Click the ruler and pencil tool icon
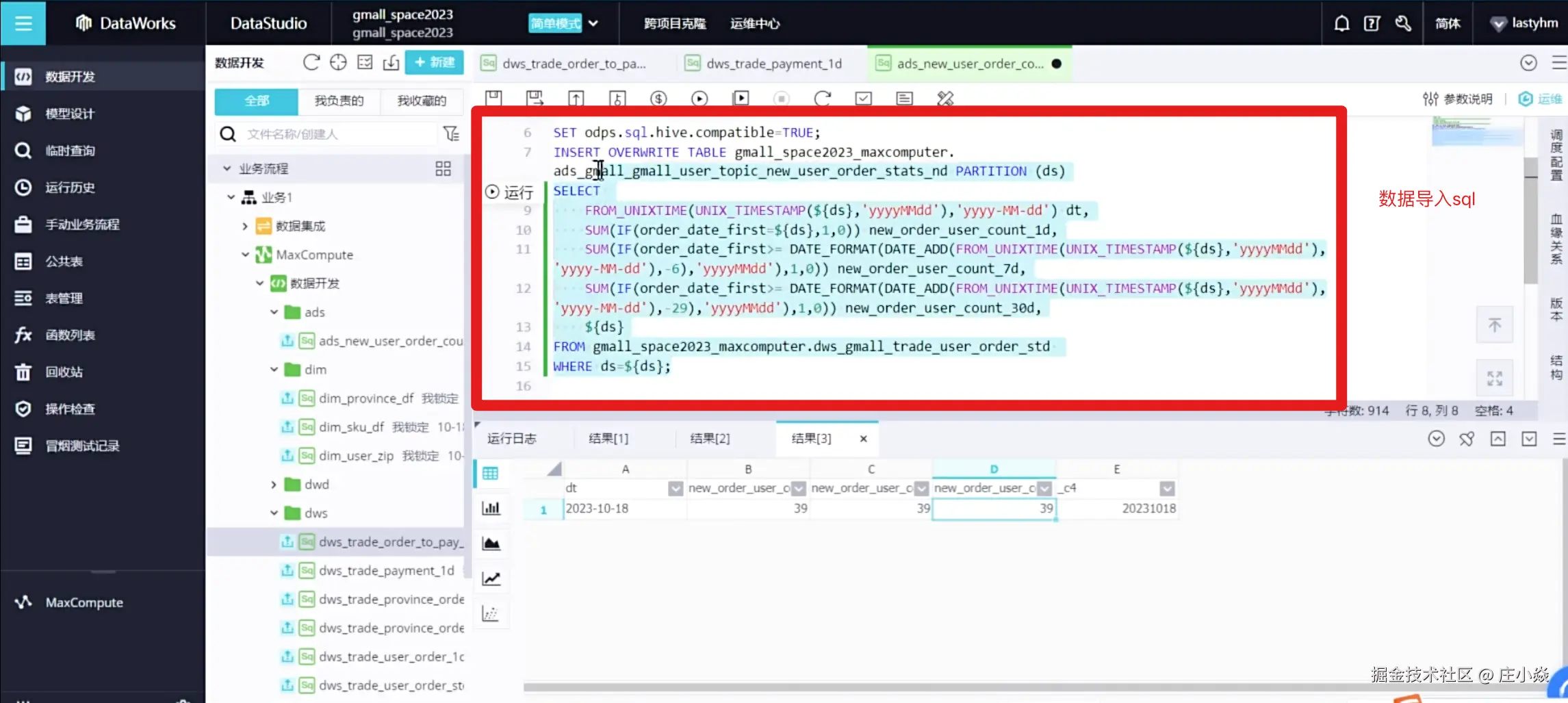Image resolution: width=1568 pixels, height=703 pixels. (945, 98)
